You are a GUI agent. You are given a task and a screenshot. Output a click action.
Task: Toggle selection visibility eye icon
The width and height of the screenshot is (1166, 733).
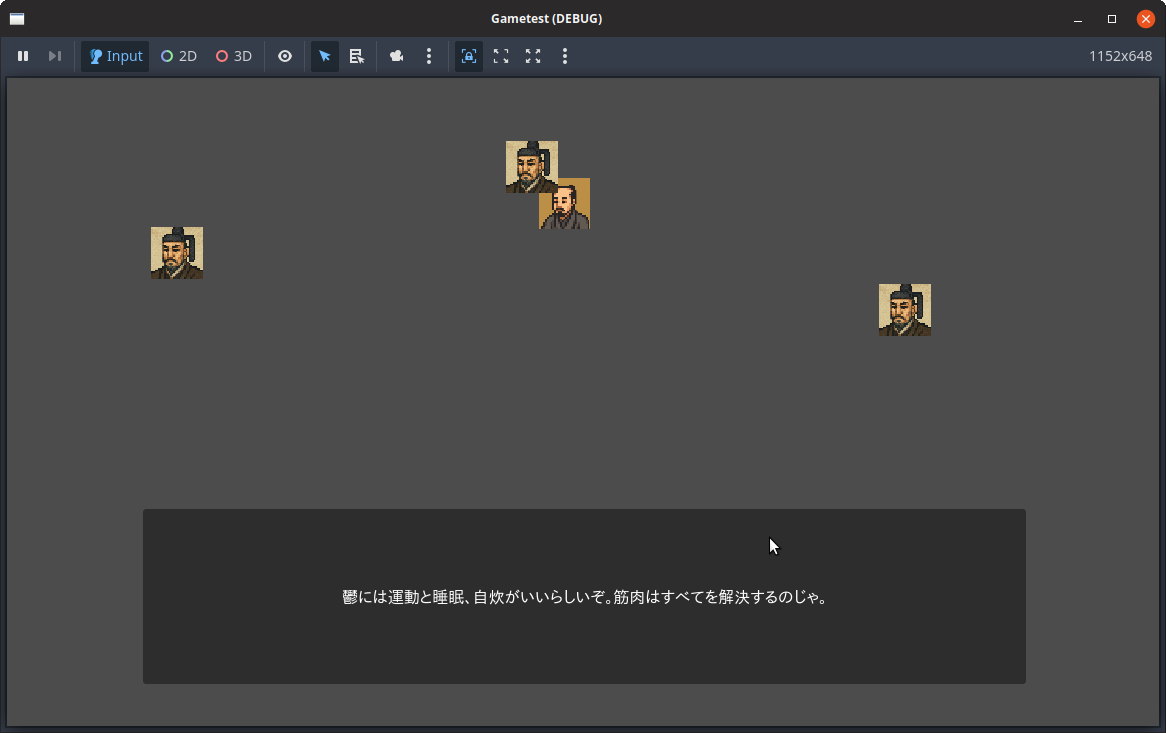[285, 56]
